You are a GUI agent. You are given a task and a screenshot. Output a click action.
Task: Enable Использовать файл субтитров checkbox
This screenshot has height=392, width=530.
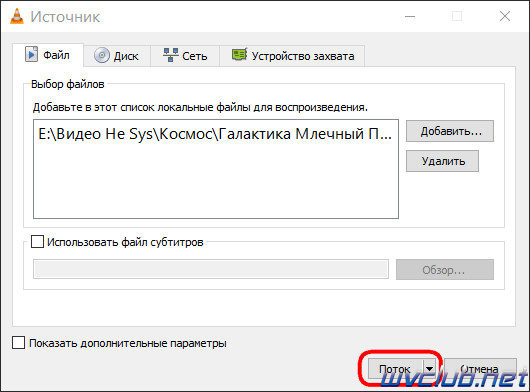tap(37, 242)
